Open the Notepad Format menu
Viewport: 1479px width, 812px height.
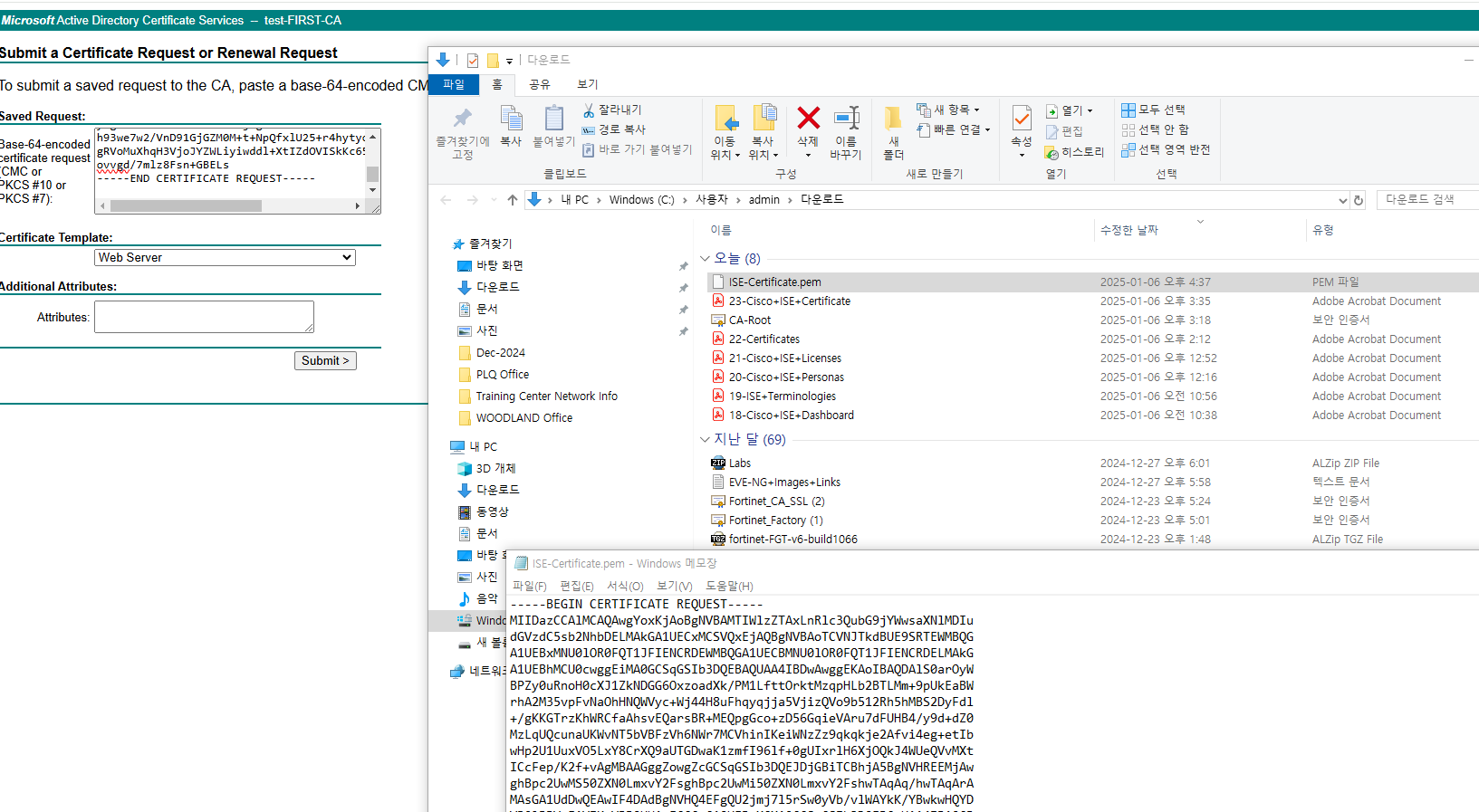(x=625, y=587)
